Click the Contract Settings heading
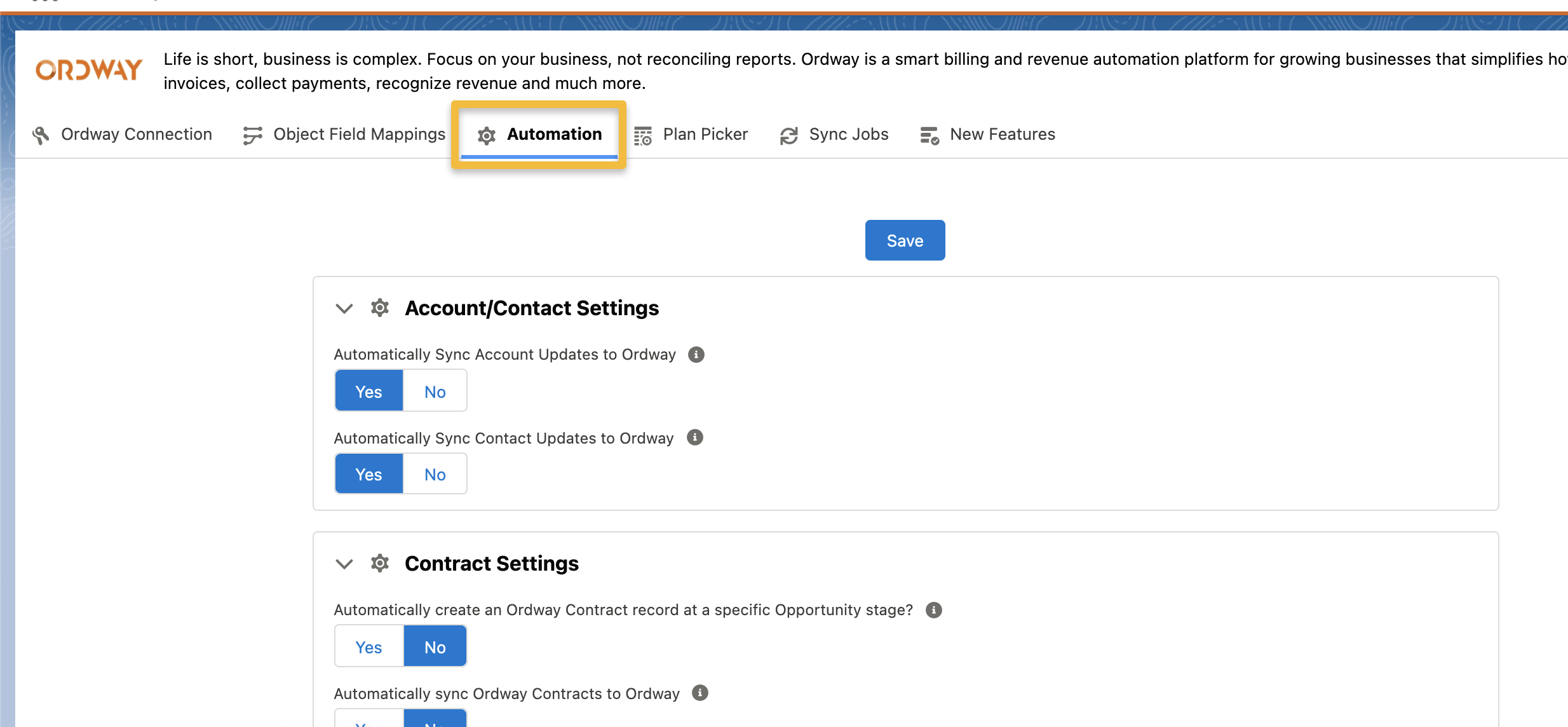1568x727 pixels. coord(492,564)
